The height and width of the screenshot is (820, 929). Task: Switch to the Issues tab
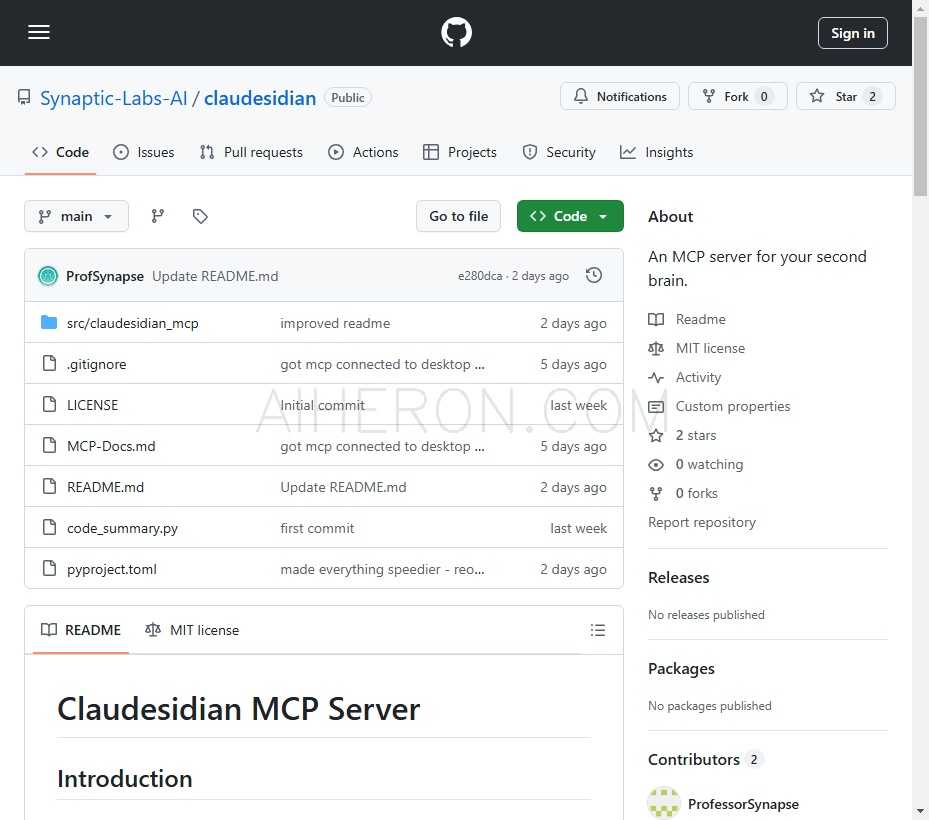coord(143,152)
